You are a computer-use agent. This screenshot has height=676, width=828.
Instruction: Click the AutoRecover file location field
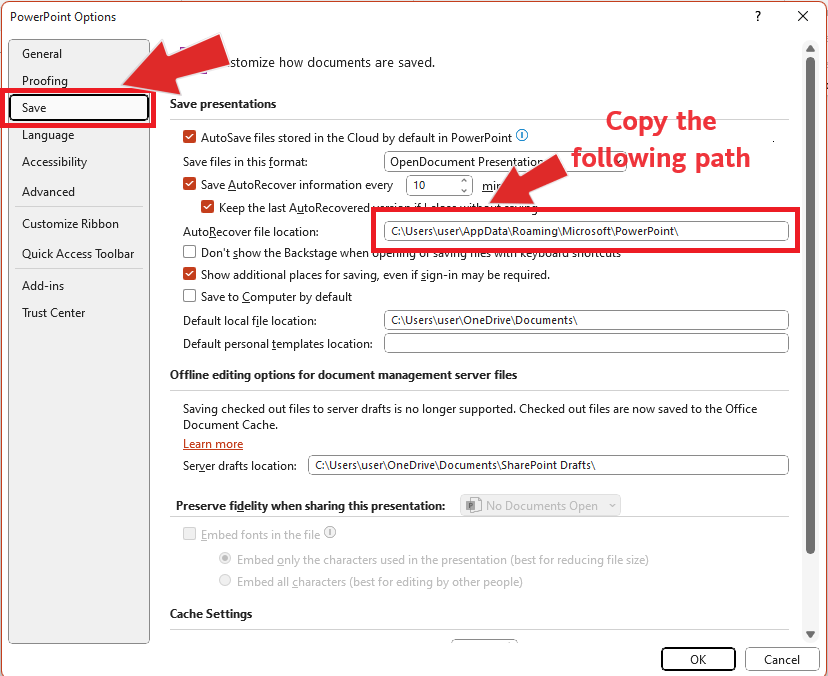coord(585,231)
